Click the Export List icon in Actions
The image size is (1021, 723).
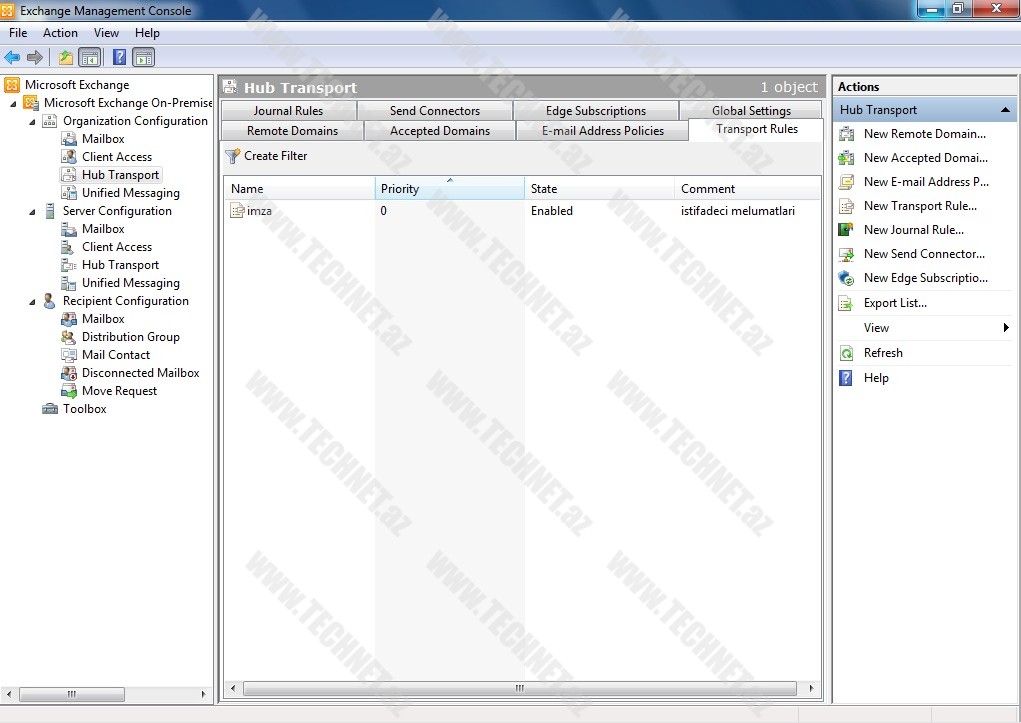(x=847, y=303)
